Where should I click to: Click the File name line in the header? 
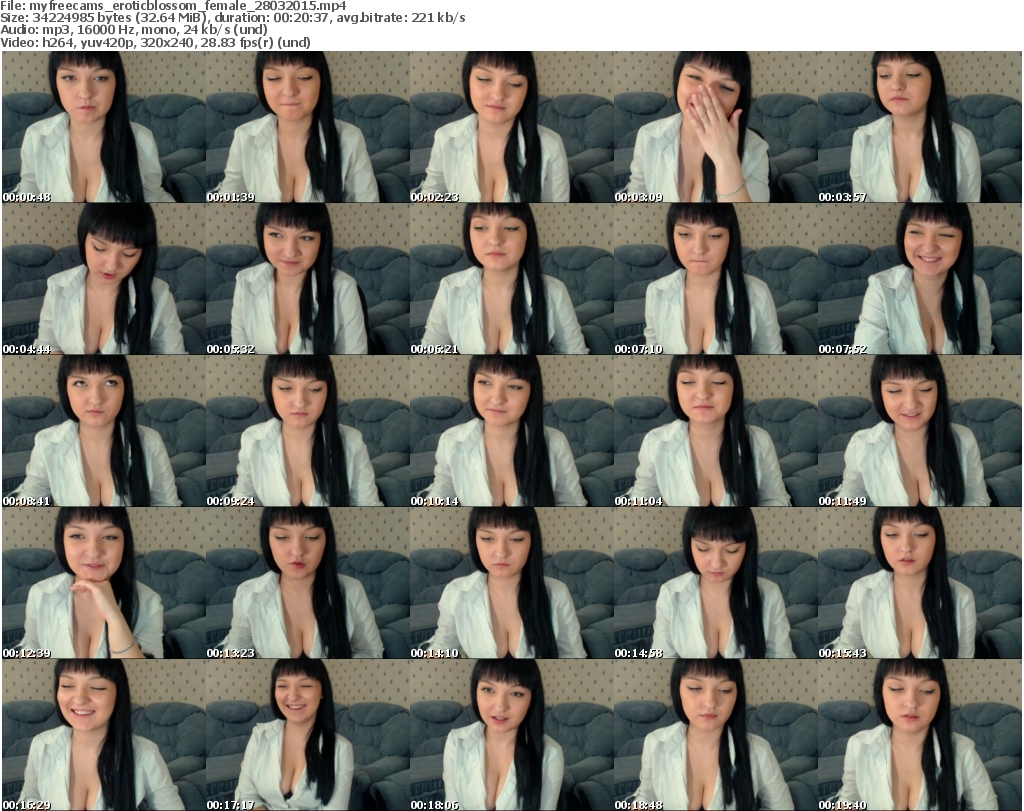pyautogui.click(x=173, y=6)
